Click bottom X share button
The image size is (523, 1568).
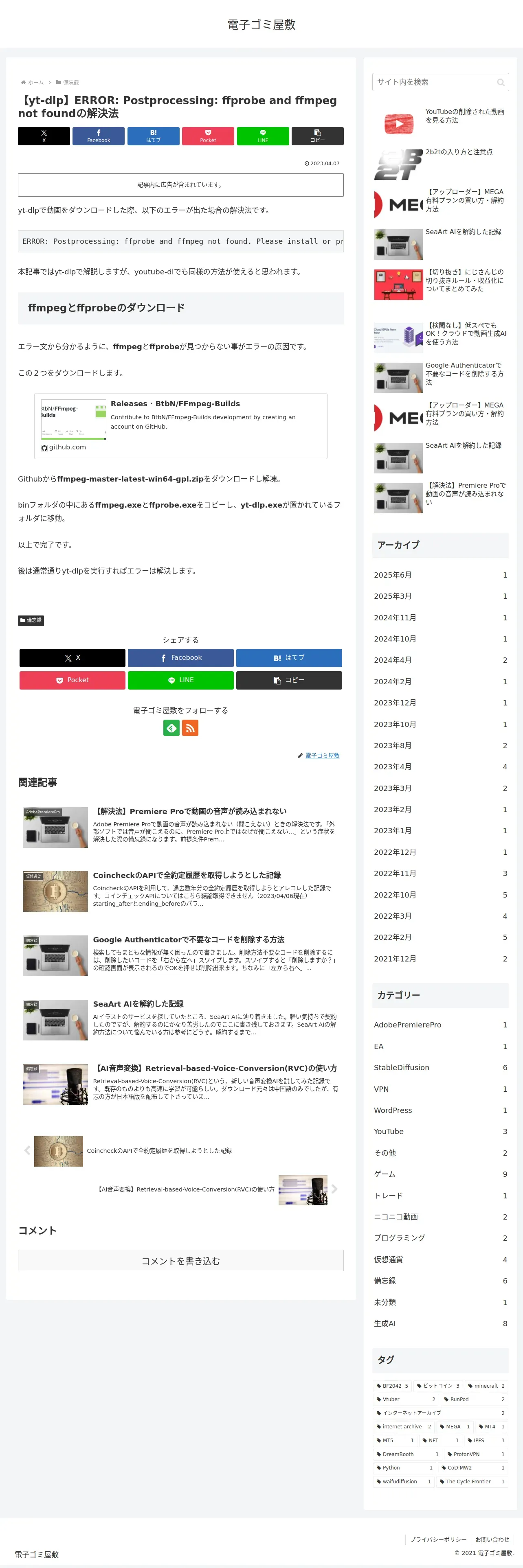(x=73, y=657)
